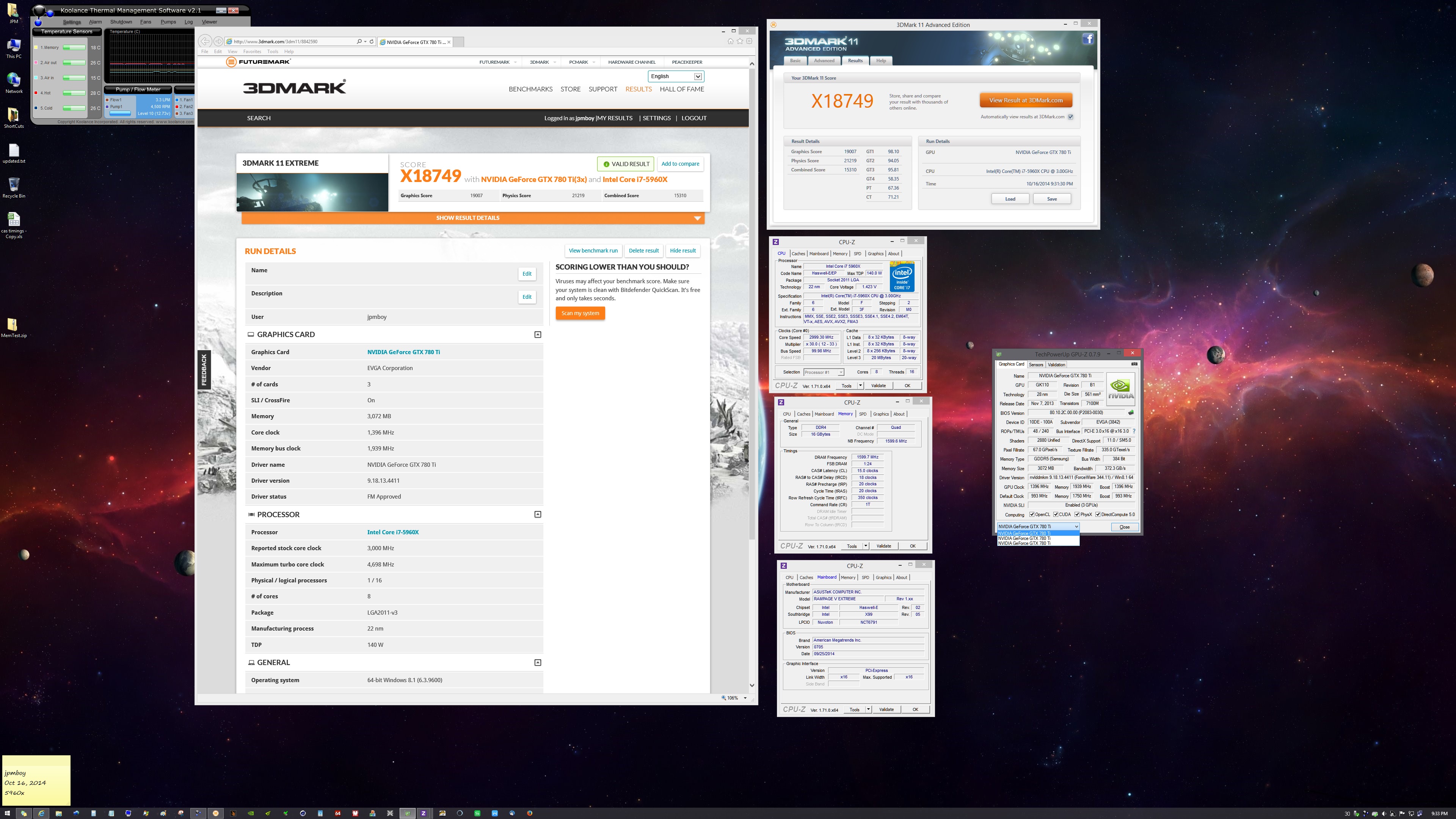Select the Network desktop icon

click(14, 83)
